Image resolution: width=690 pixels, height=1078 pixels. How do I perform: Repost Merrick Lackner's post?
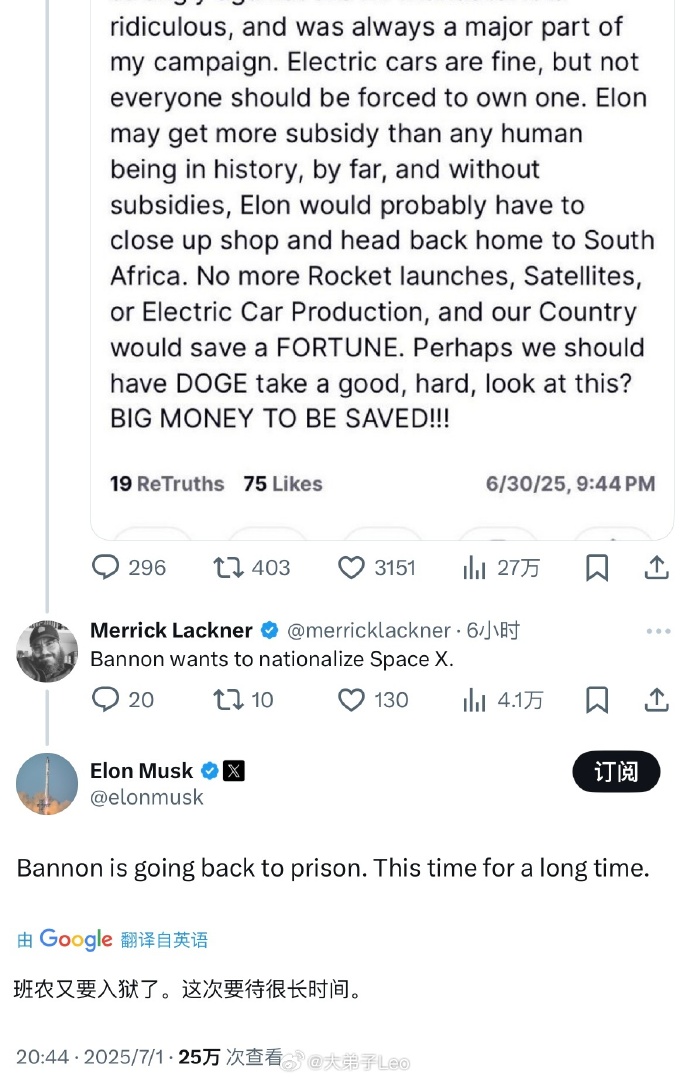pyautogui.click(x=228, y=700)
